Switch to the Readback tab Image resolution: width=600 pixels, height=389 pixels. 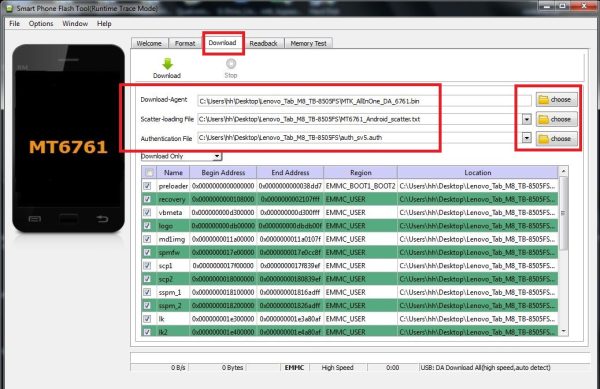[263, 43]
